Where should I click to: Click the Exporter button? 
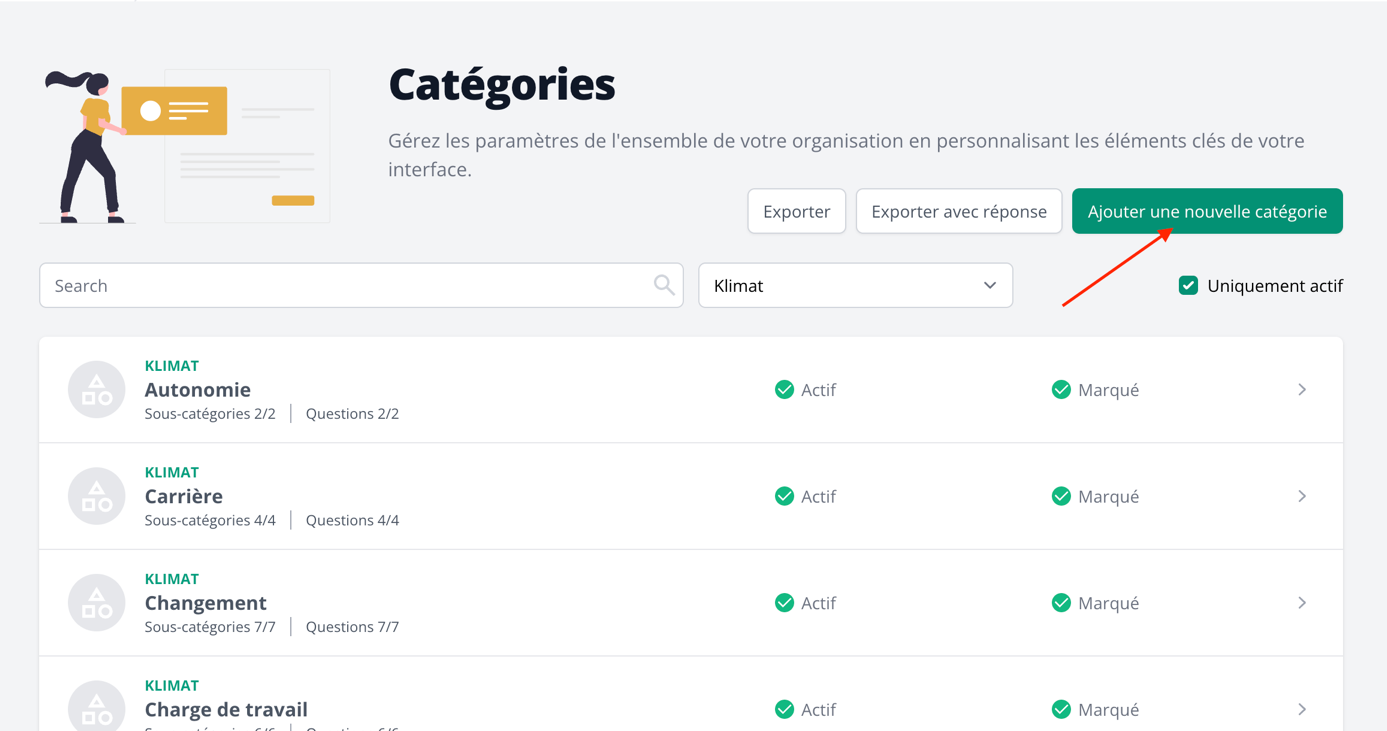coord(796,211)
